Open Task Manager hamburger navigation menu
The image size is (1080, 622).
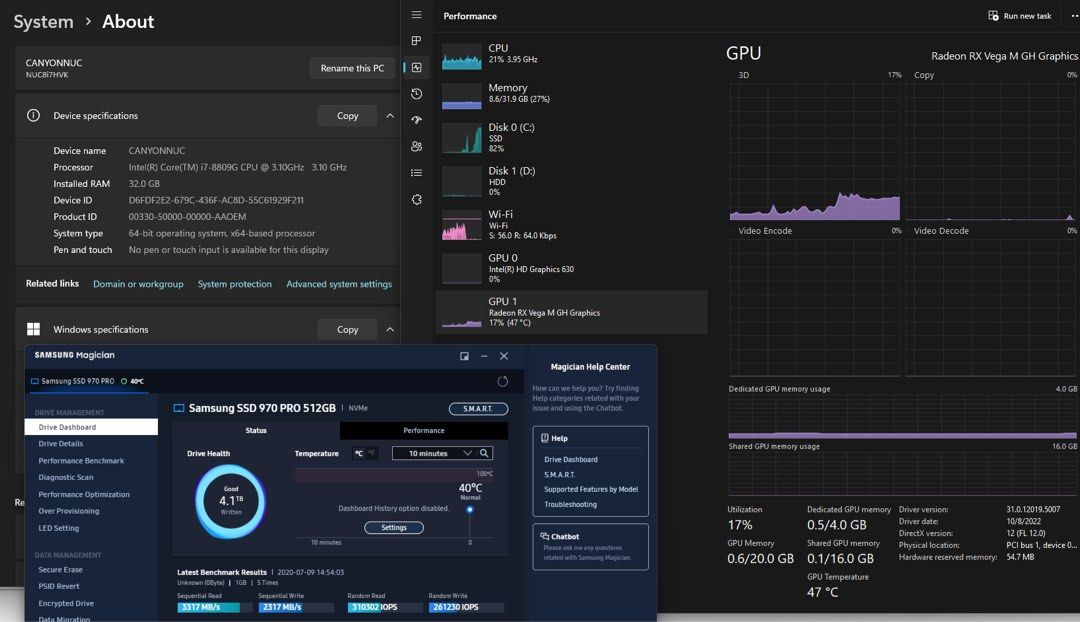click(417, 15)
